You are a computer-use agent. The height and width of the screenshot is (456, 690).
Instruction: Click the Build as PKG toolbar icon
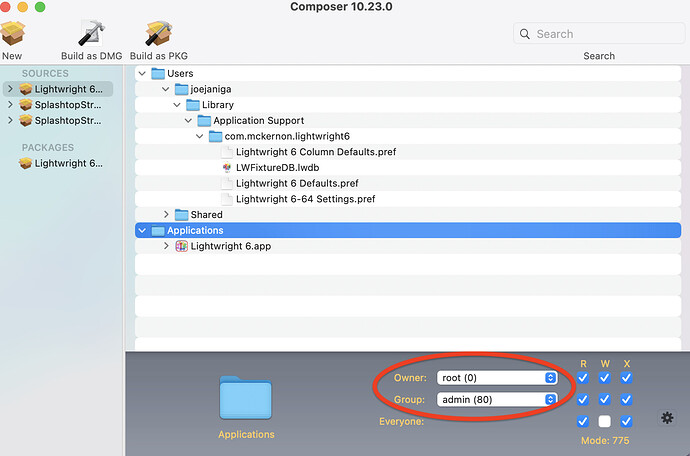tap(158, 33)
